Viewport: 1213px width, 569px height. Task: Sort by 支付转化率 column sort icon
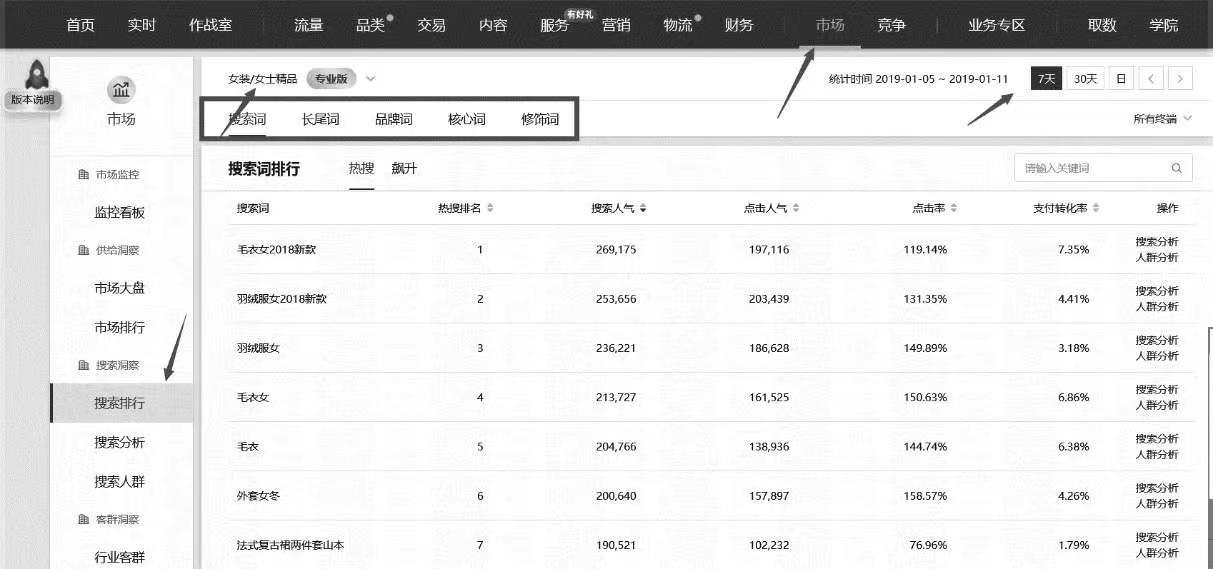tap(1096, 208)
